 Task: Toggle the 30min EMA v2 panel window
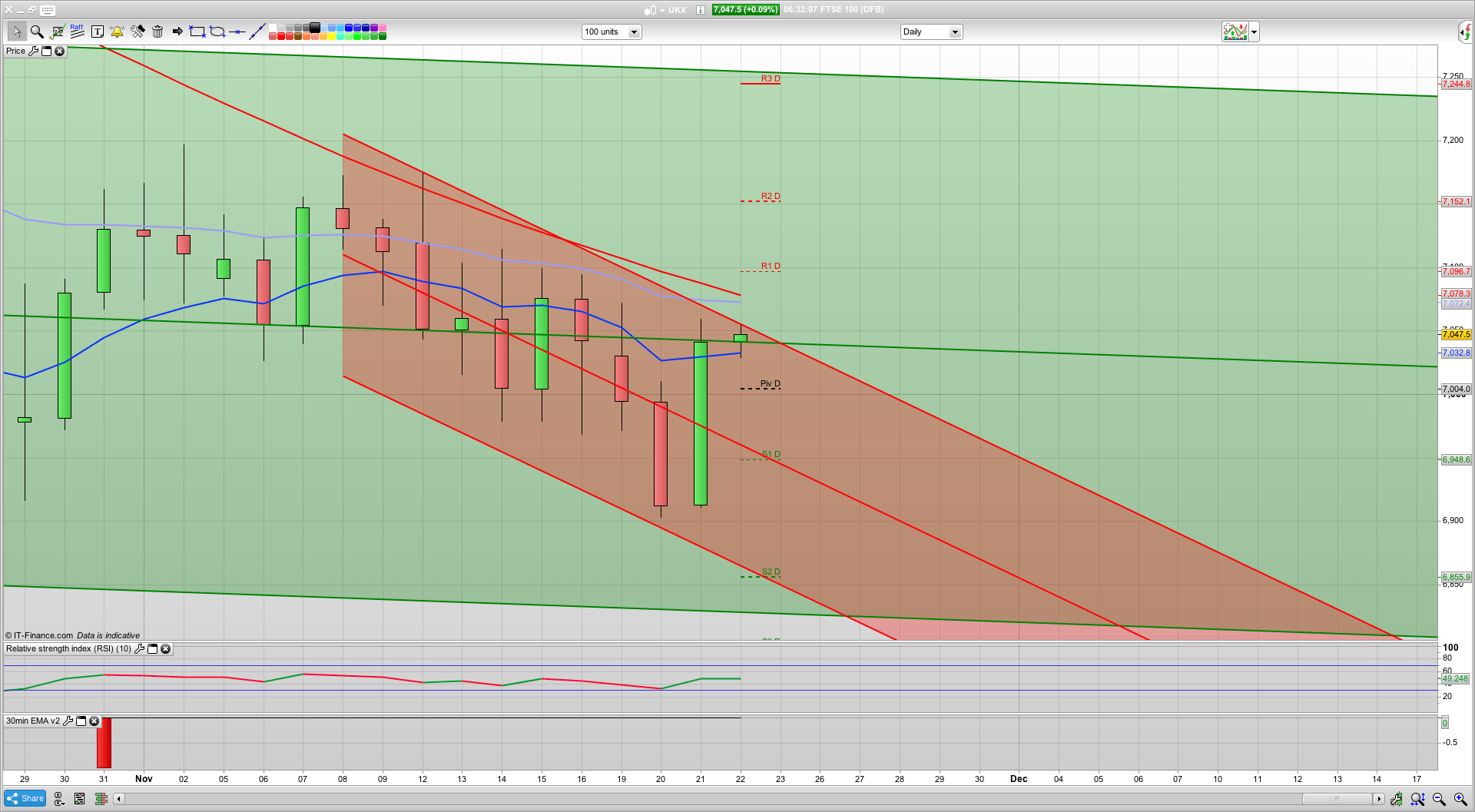(81, 721)
